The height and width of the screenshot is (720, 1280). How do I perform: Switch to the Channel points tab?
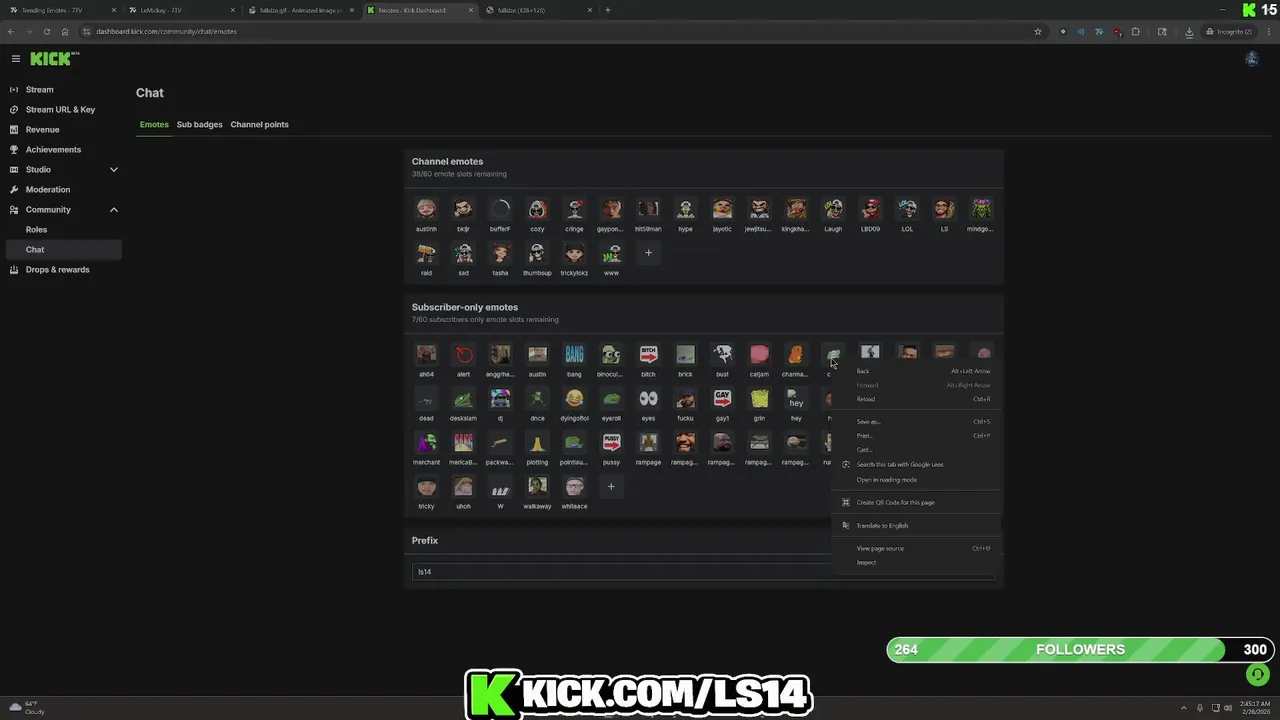coord(259,125)
